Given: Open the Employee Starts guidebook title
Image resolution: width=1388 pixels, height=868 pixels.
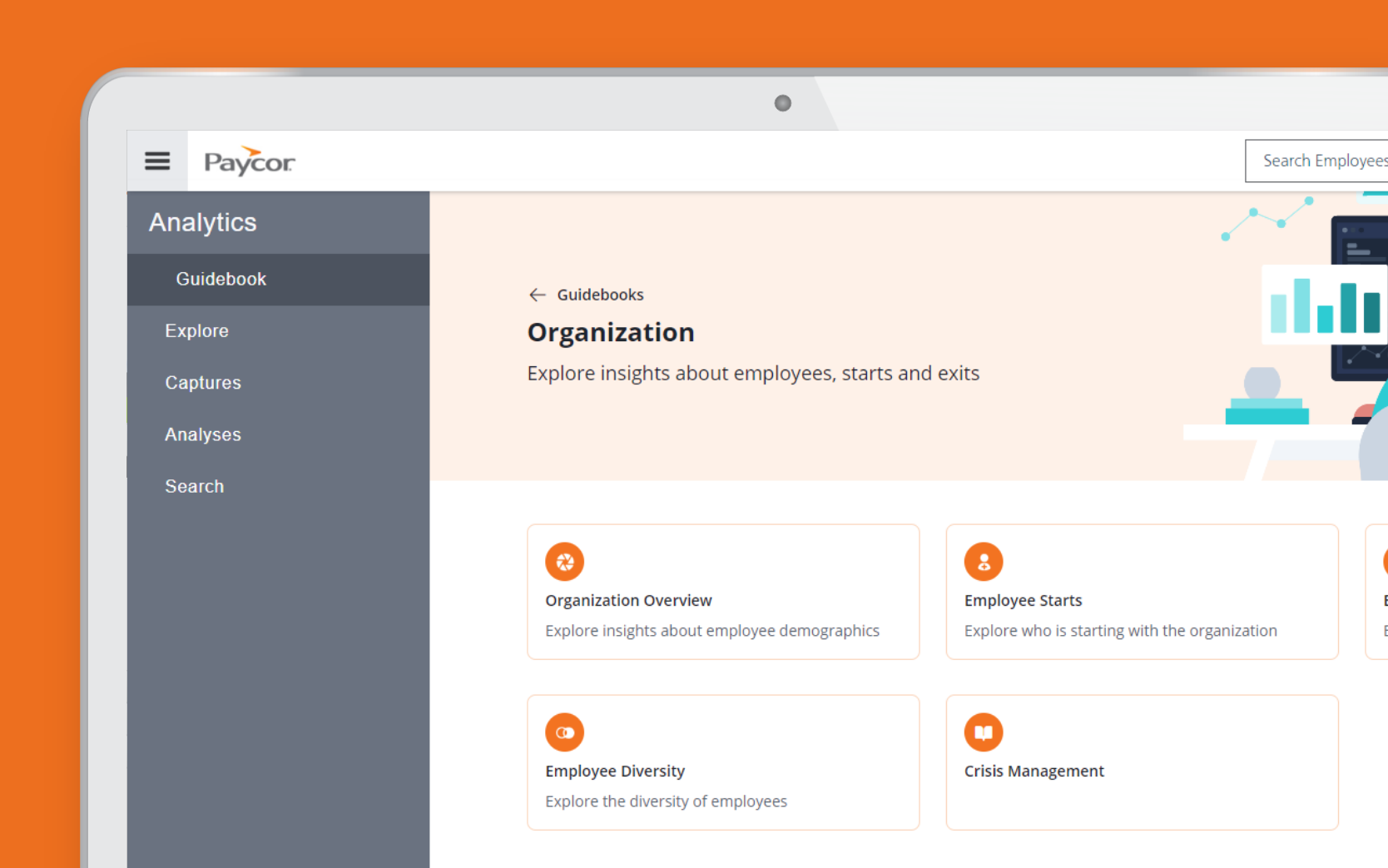Looking at the screenshot, I should pyautogui.click(x=1023, y=600).
